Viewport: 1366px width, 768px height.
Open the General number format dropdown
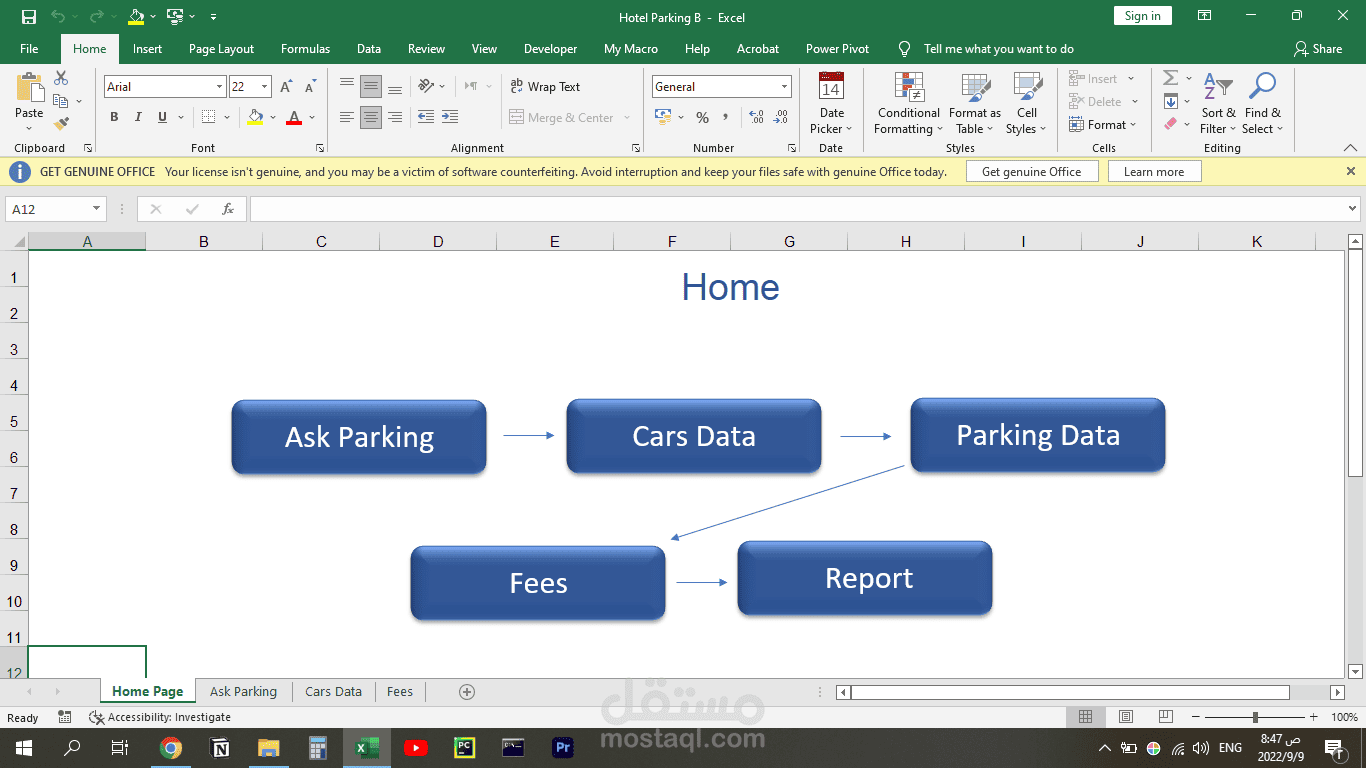pos(784,87)
